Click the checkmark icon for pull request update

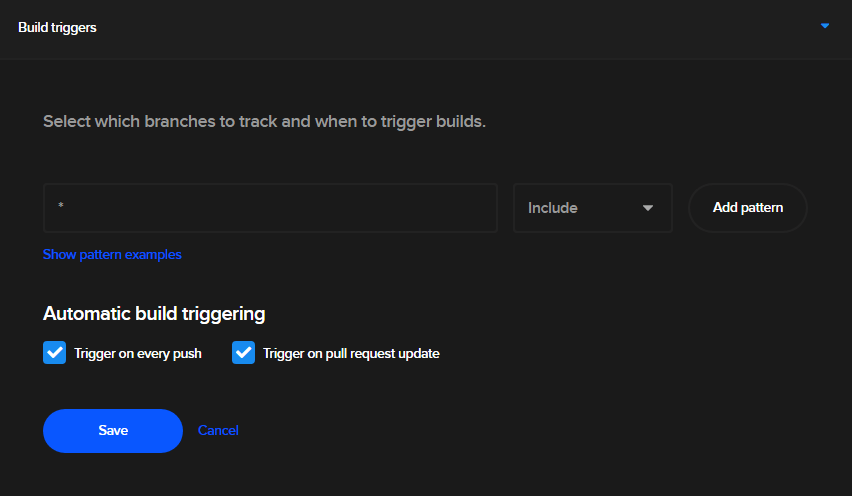click(243, 353)
